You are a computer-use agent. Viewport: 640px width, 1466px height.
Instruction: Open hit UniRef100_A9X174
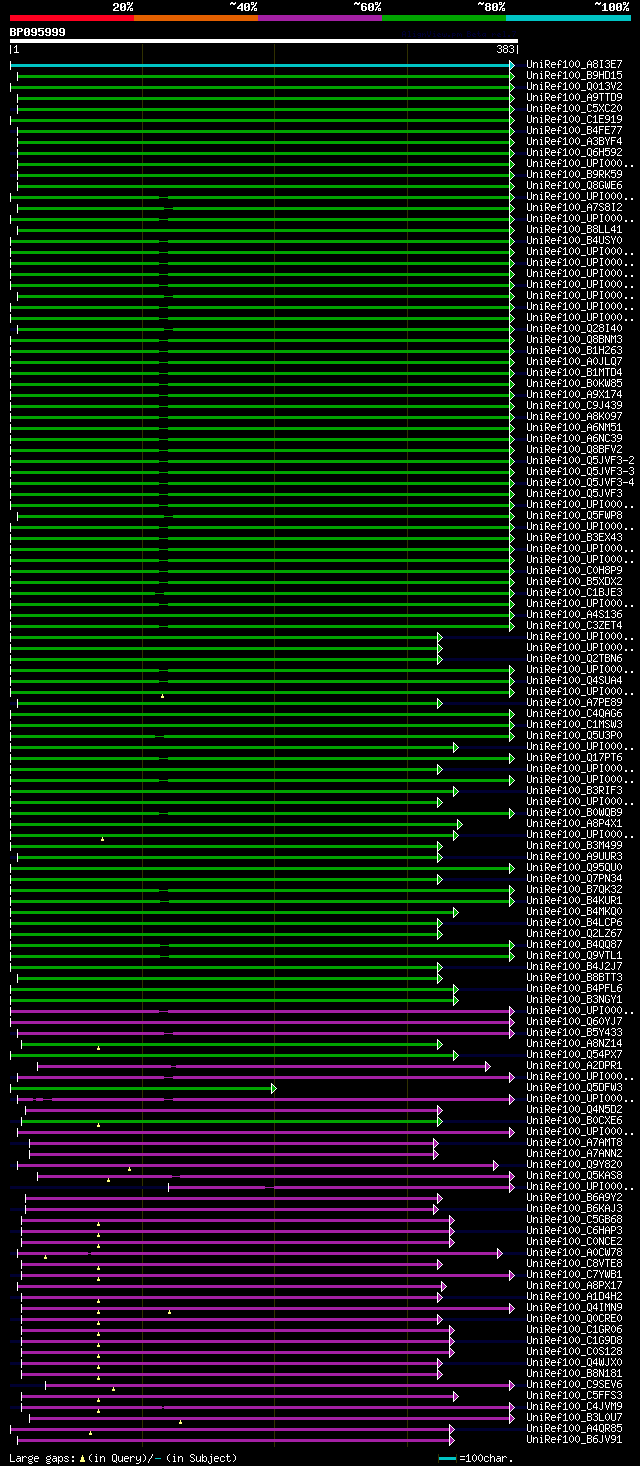click(x=574, y=394)
